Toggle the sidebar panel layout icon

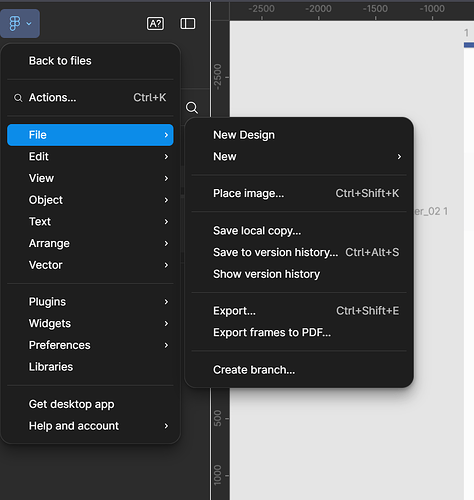pos(188,24)
